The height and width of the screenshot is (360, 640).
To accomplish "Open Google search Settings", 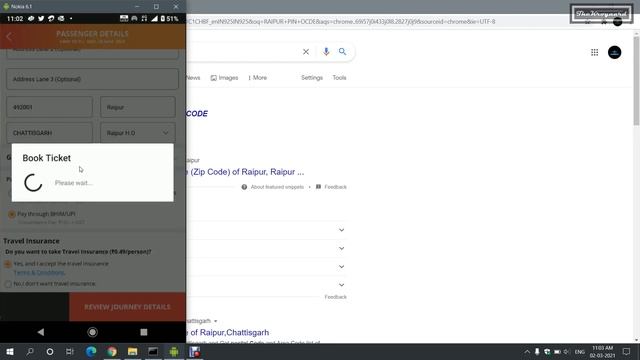I will (312, 78).
